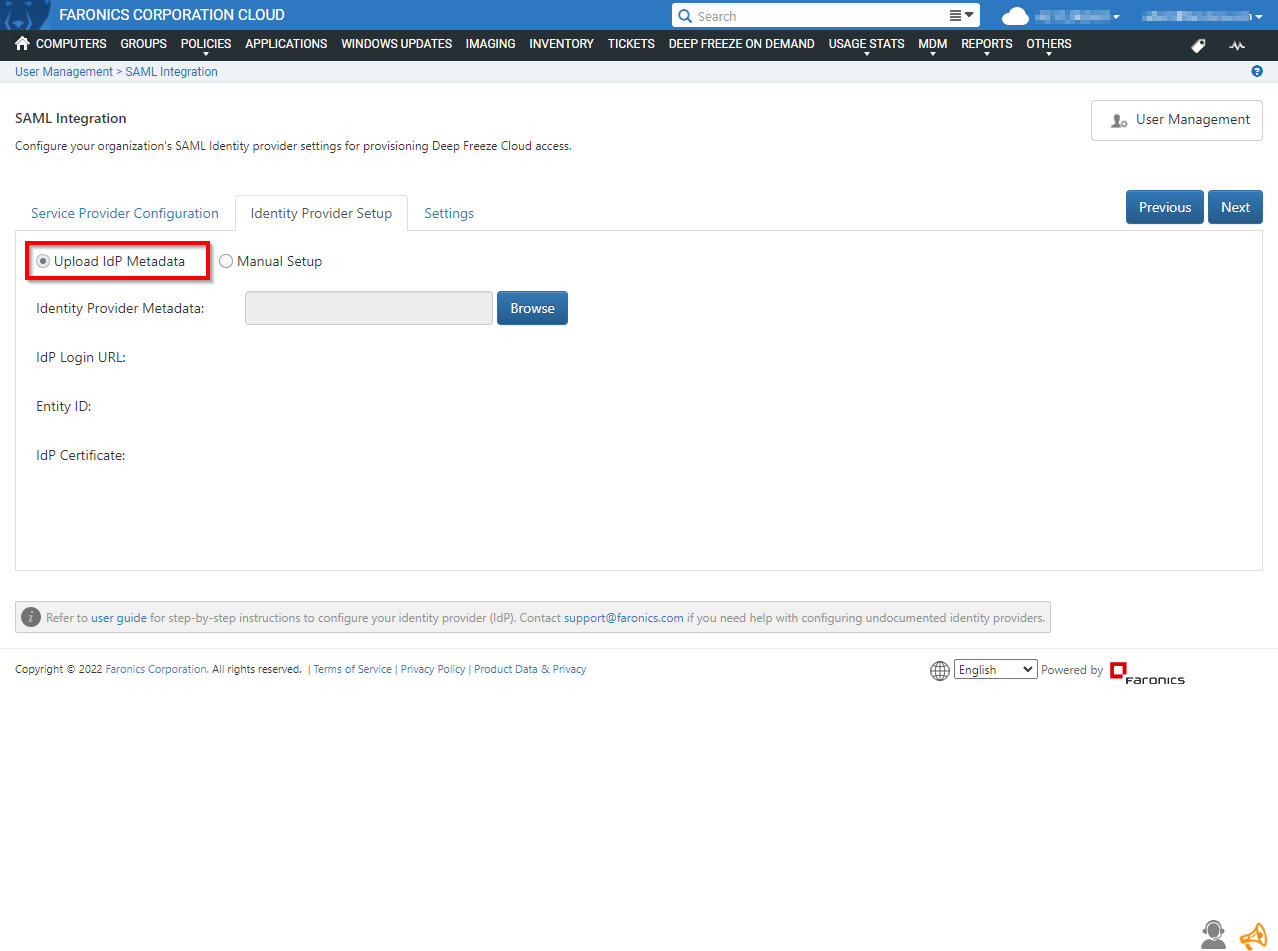
Task: Click the globe language icon
Action: (940, 671)
